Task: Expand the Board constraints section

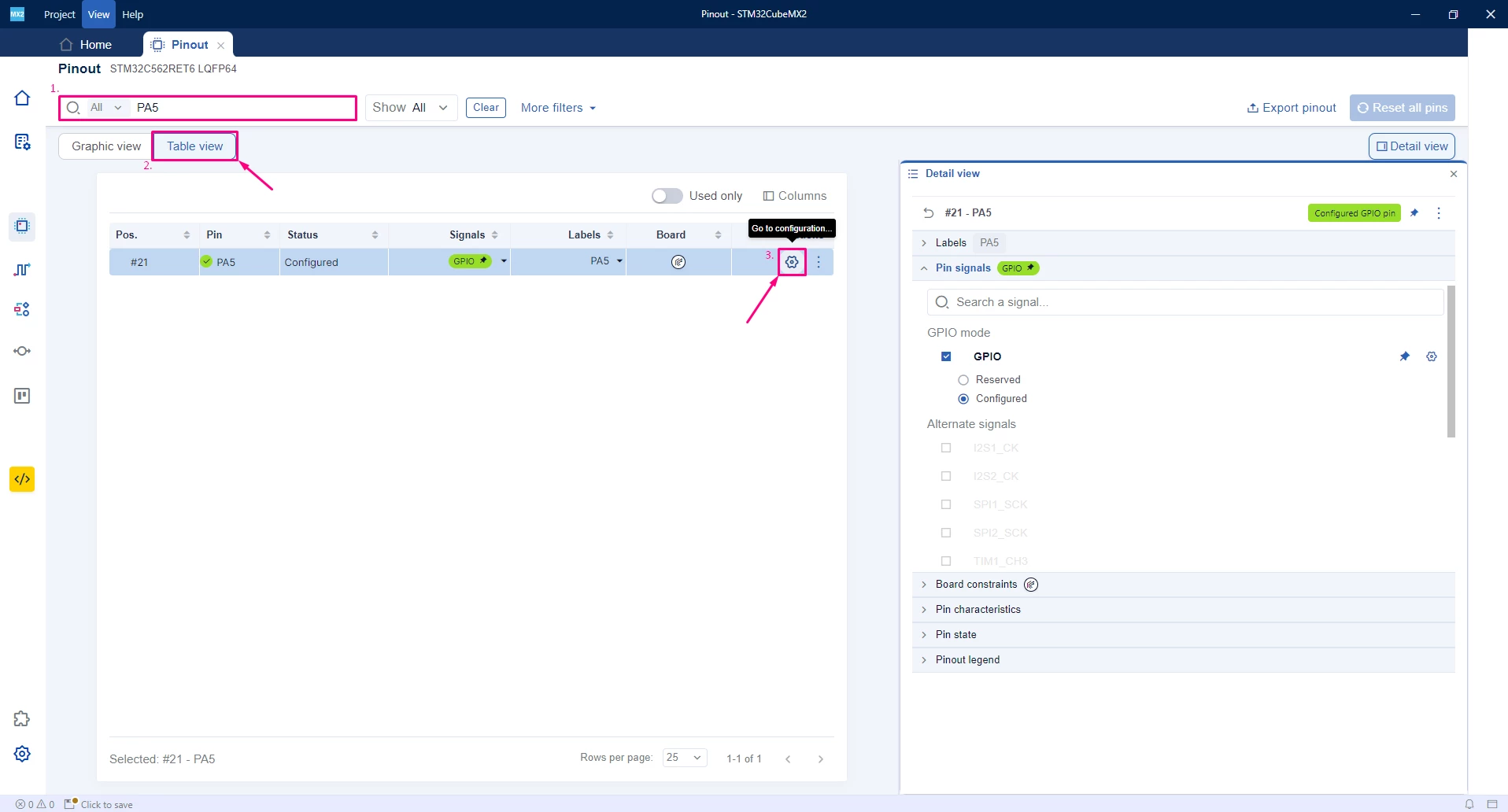Action: (925, 585)
